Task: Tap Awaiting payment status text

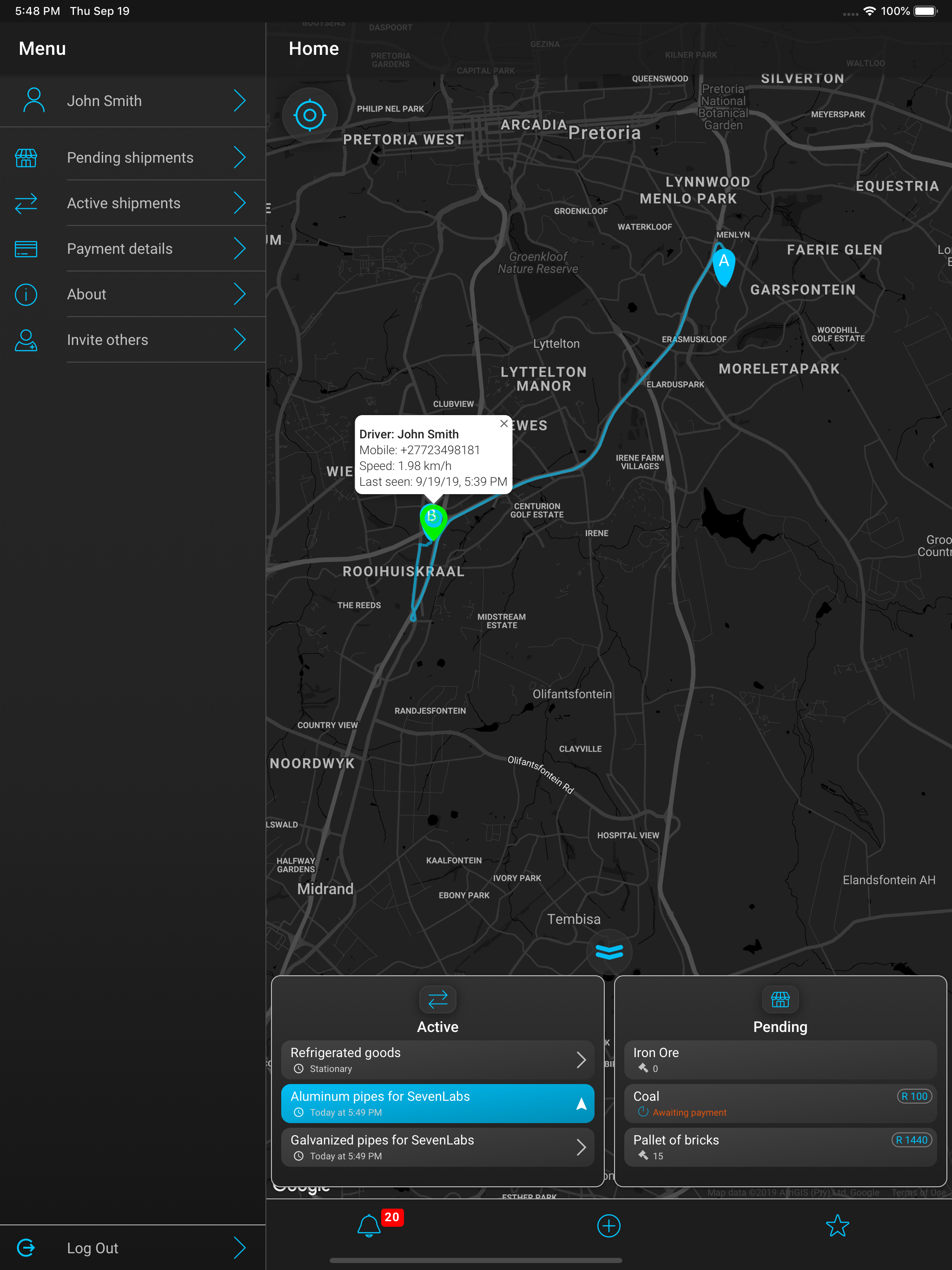Action: [x=689, y=1113]
